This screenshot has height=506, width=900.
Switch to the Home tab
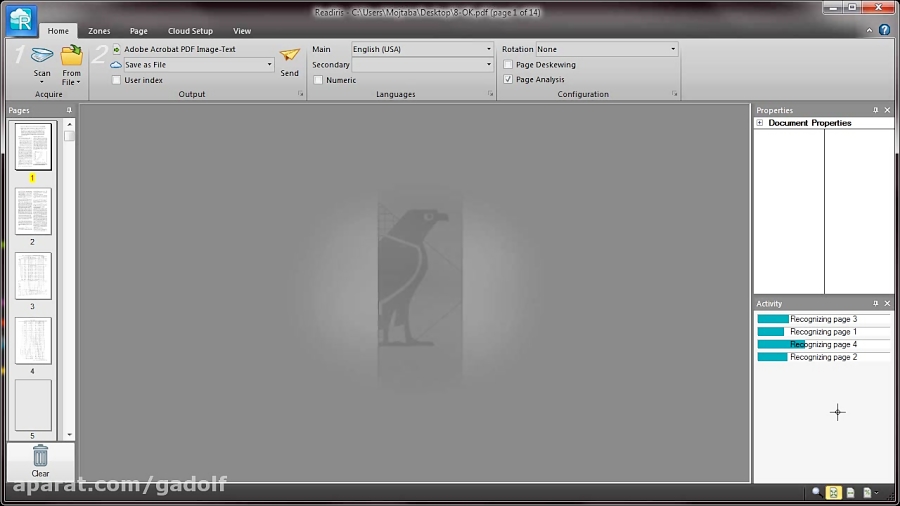58,31
